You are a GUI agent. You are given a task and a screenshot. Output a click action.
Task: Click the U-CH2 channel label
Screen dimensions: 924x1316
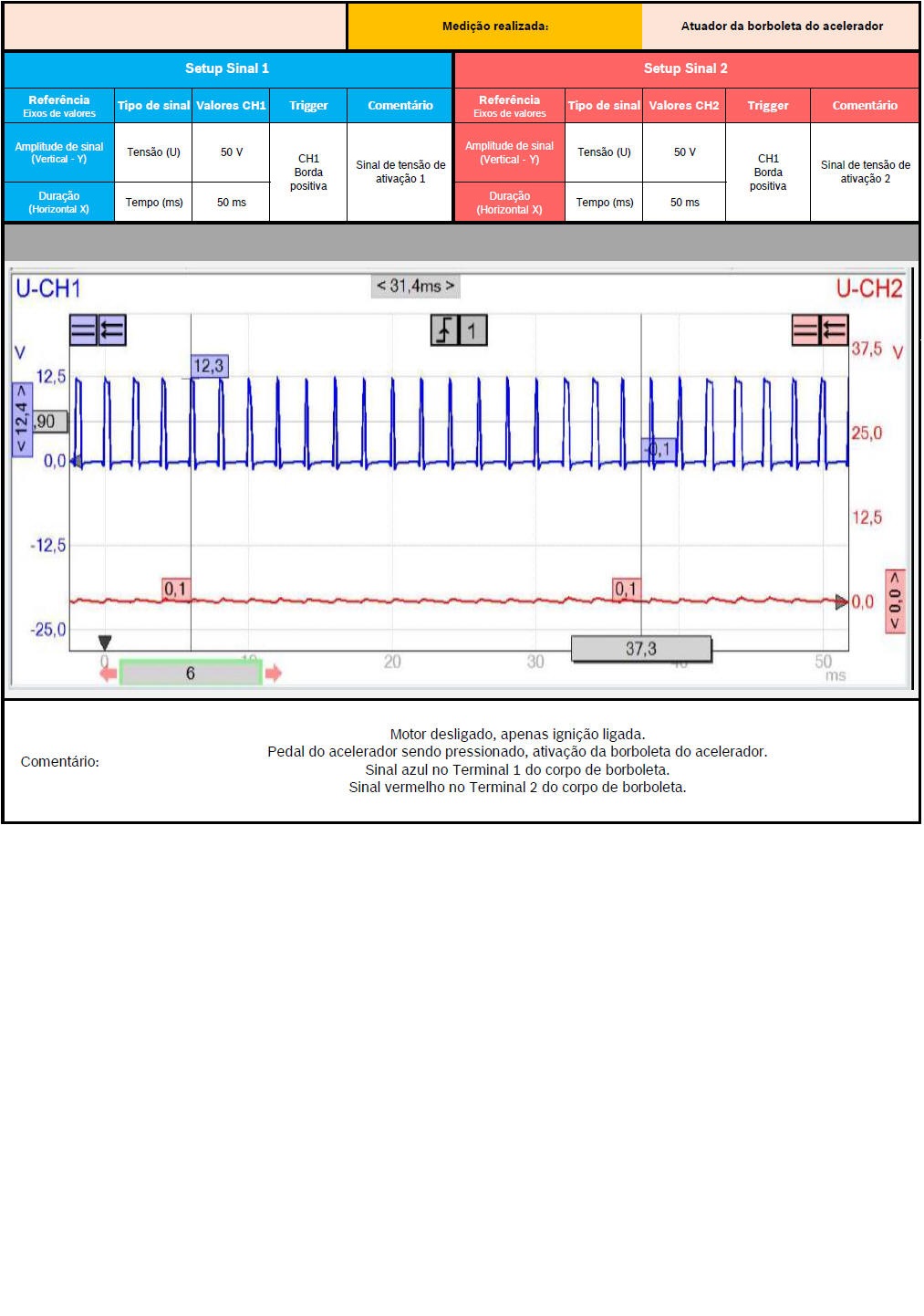click(868, 289)
